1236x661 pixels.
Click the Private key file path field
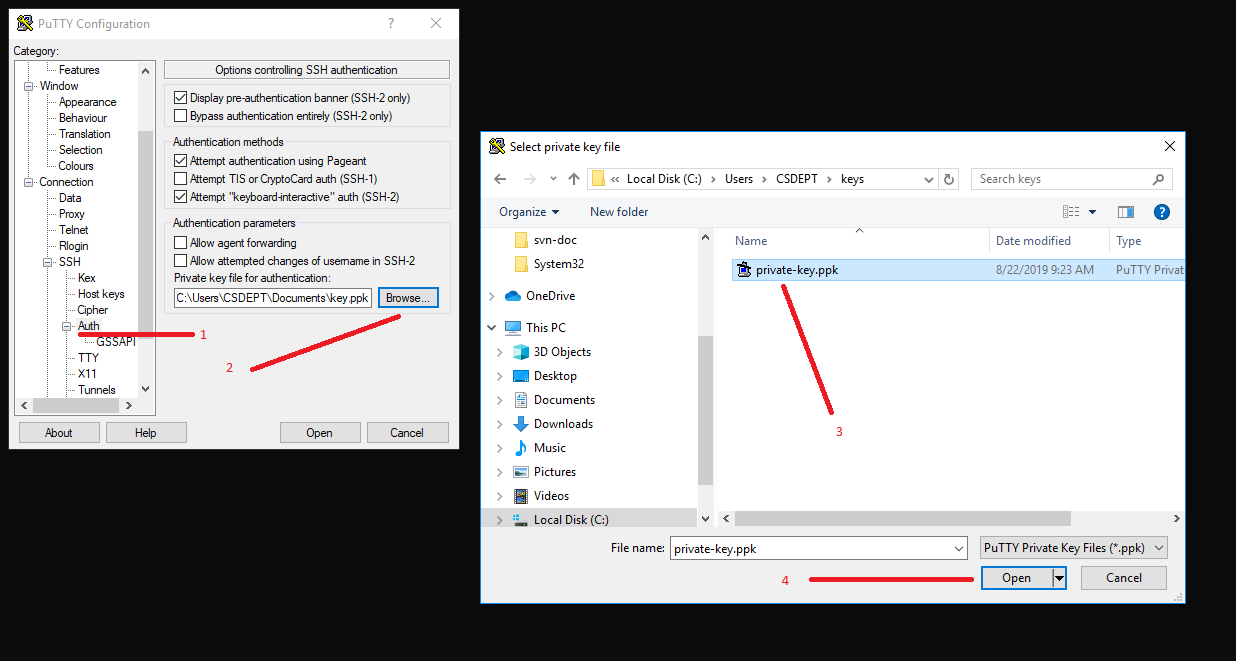273,298
